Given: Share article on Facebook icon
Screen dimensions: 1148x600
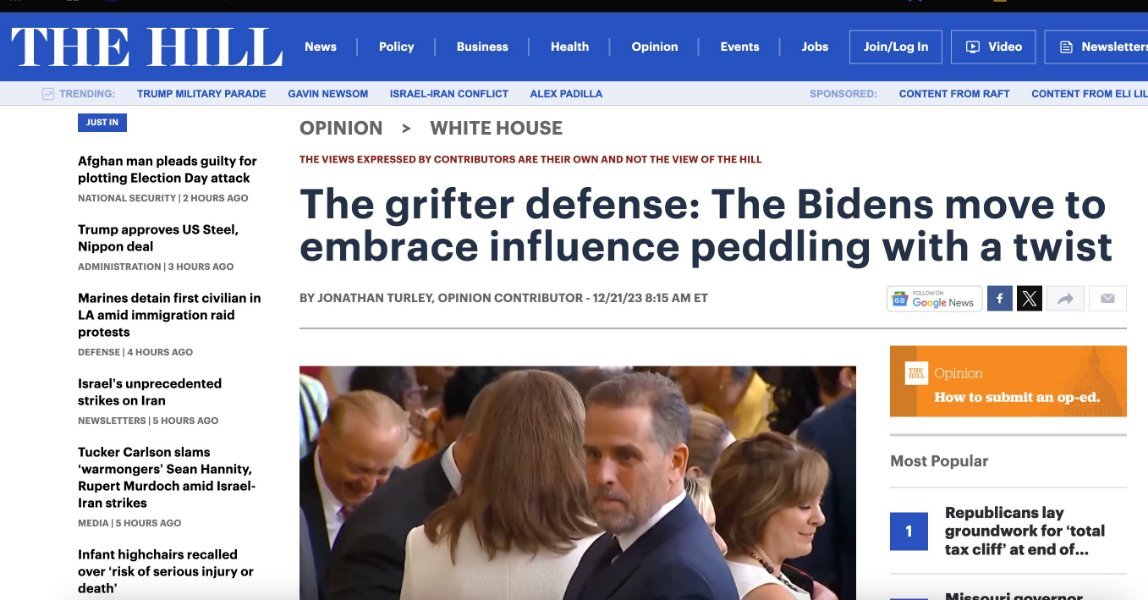Looking at the screenshot, I should point(999,299).
